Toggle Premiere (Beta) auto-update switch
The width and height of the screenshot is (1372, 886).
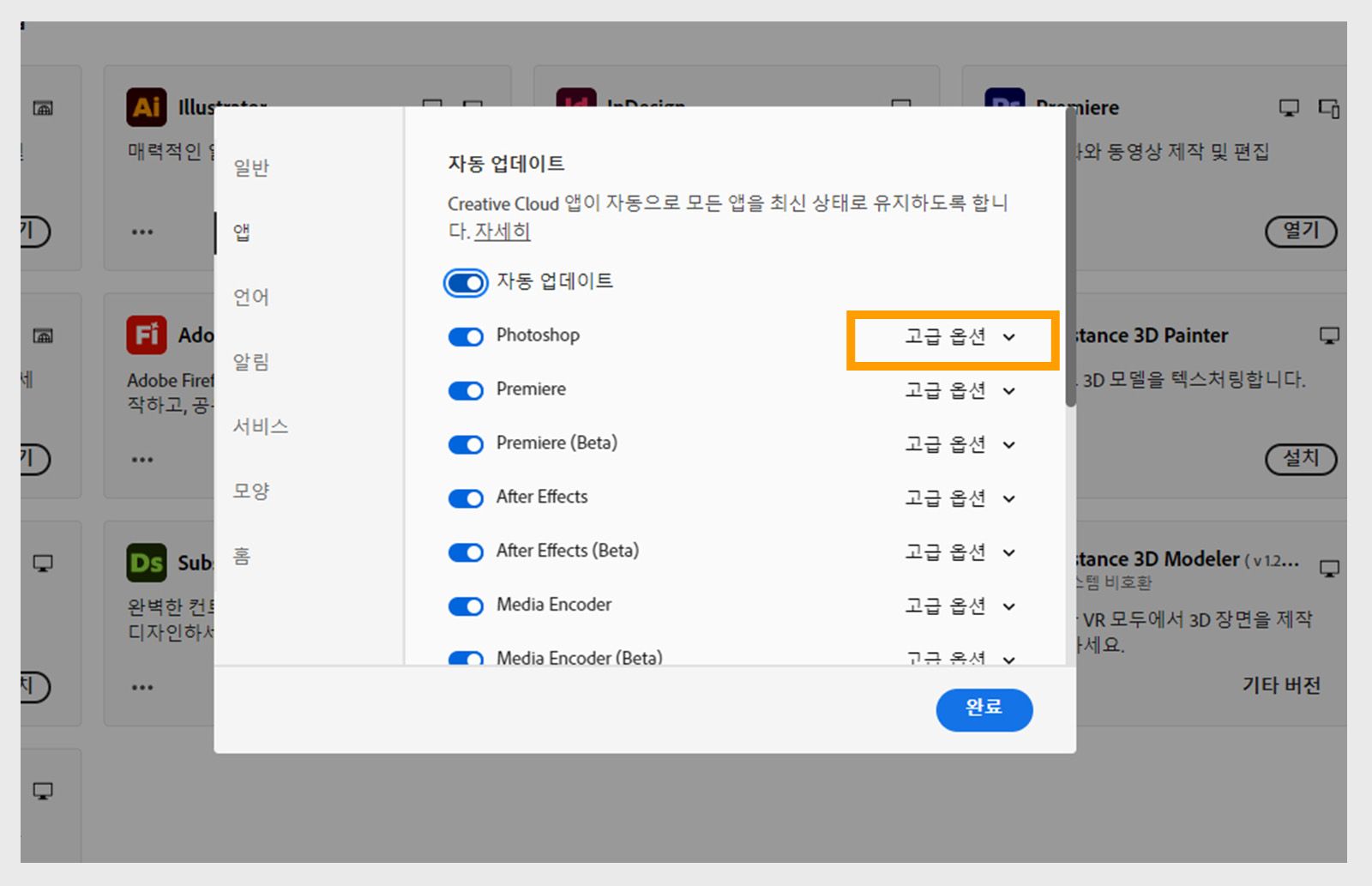(466, 445)
